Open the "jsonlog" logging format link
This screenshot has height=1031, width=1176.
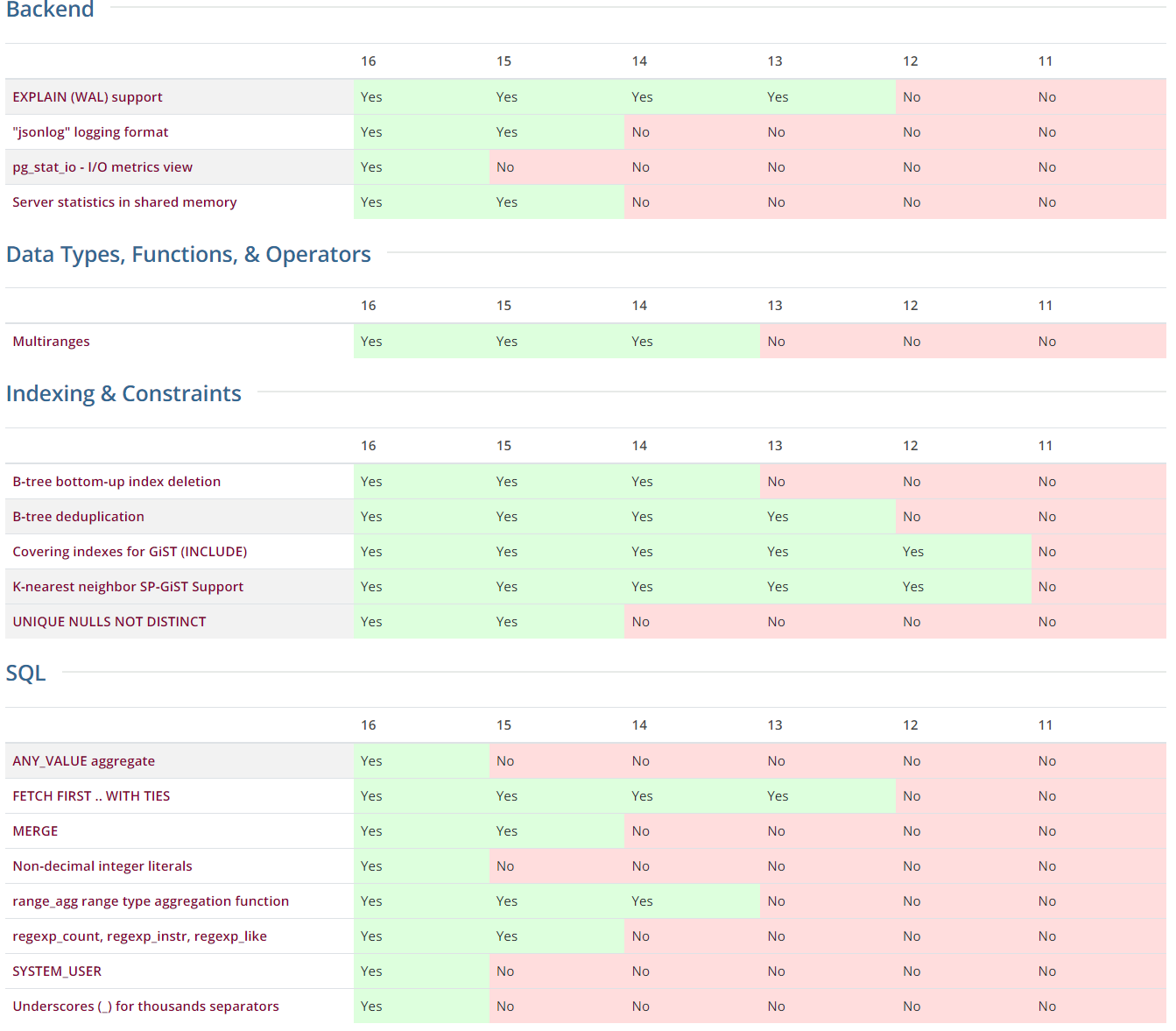pos(90,132)
